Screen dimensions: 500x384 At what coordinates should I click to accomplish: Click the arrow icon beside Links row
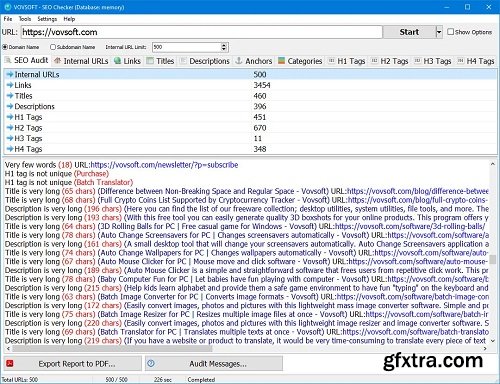10,85
